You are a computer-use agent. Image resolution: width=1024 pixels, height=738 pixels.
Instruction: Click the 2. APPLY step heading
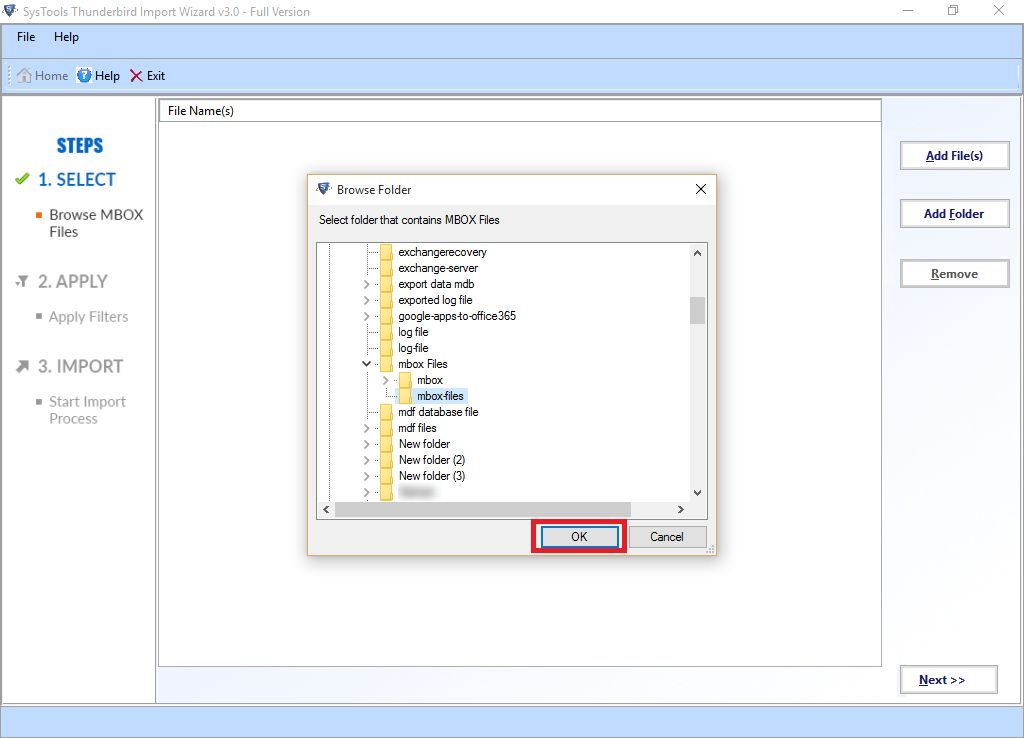coord(72,281)
